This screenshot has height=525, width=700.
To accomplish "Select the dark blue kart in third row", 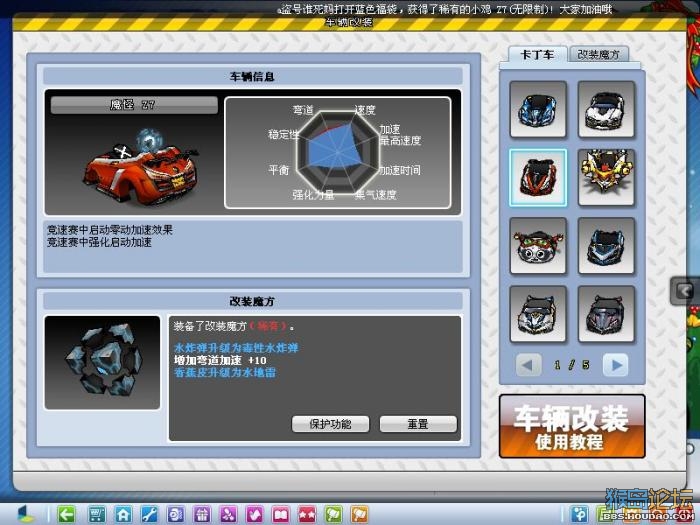I will coord(606,246).
